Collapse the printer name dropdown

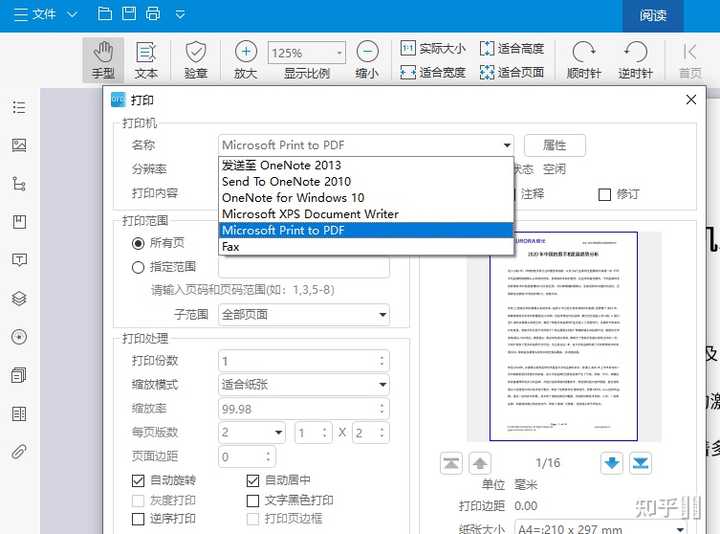[506, 145]
